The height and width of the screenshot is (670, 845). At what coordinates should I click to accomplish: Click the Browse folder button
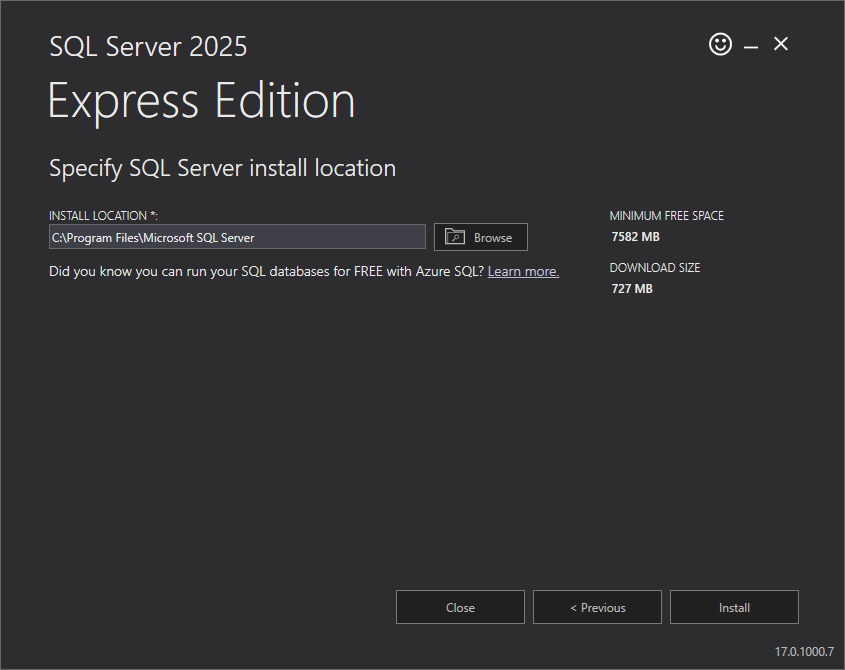(x=481, y=237)
